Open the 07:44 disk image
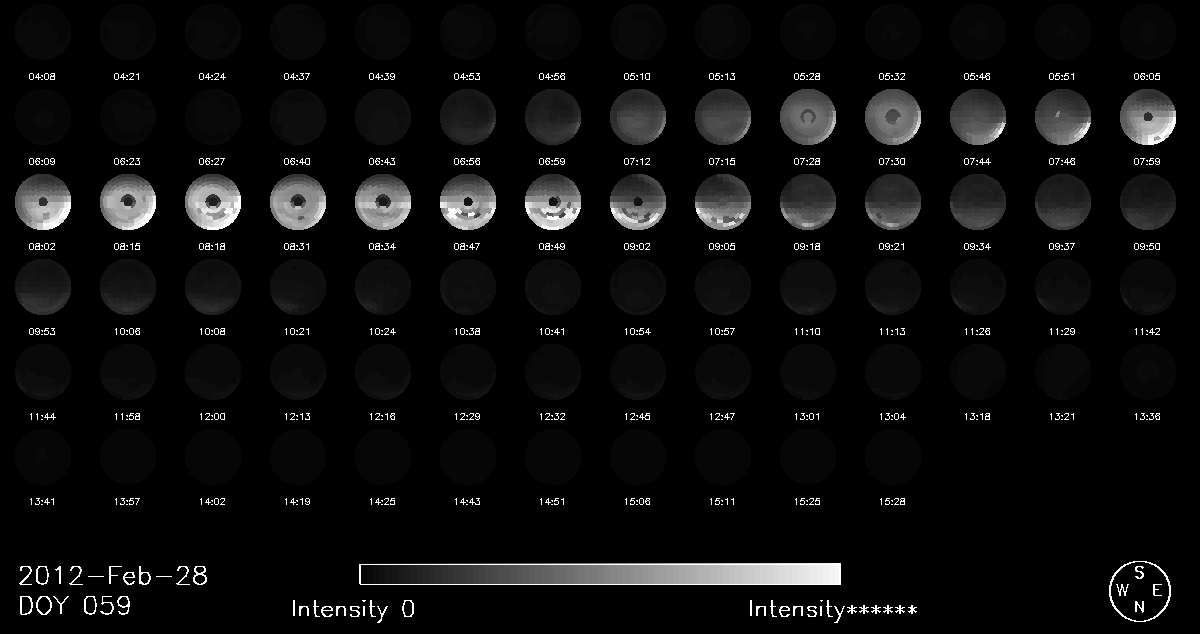This screenshot has width=1200, height=634. coord(978,117)
